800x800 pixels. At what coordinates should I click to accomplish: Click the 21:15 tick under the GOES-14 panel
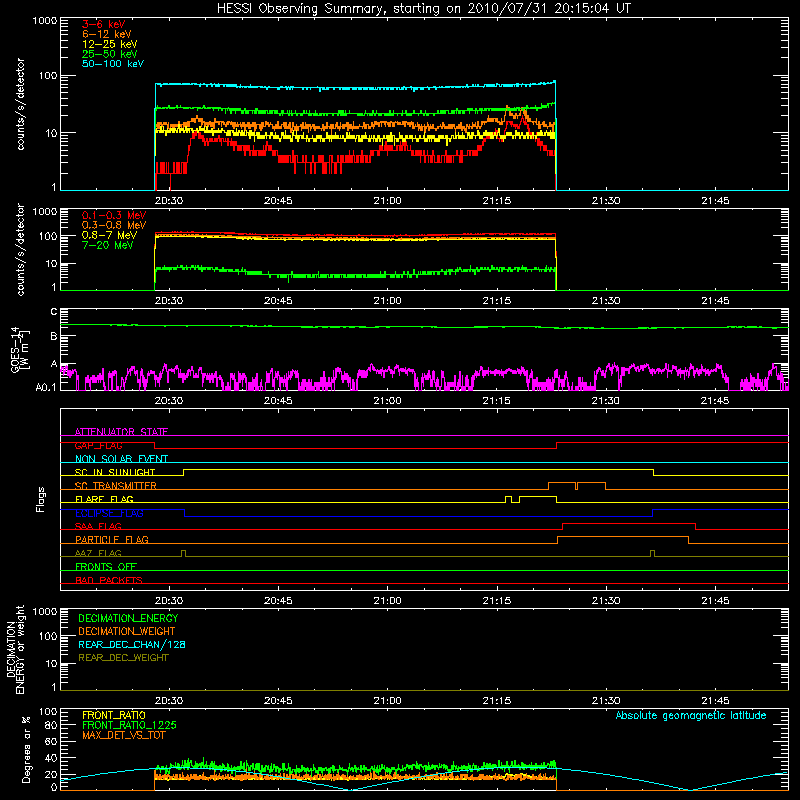coord(496,401)
